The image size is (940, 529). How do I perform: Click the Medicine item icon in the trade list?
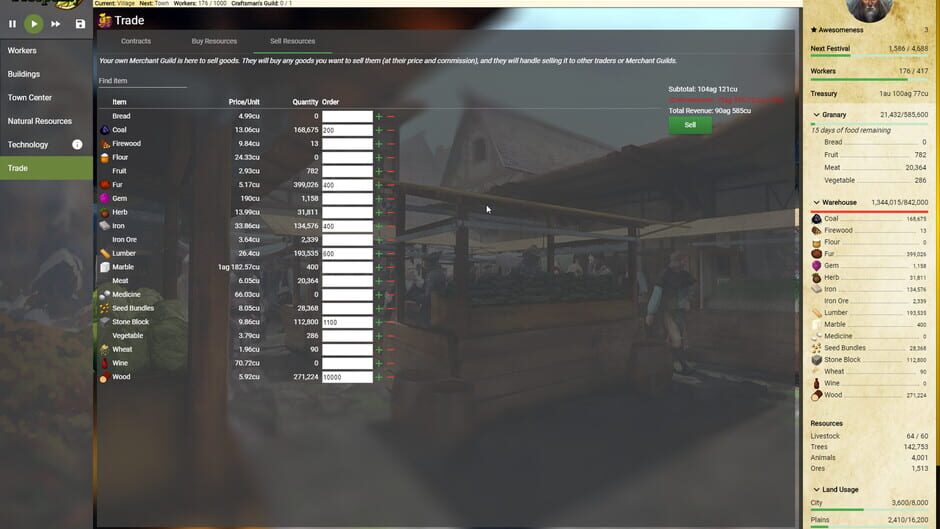coord(105,294)
